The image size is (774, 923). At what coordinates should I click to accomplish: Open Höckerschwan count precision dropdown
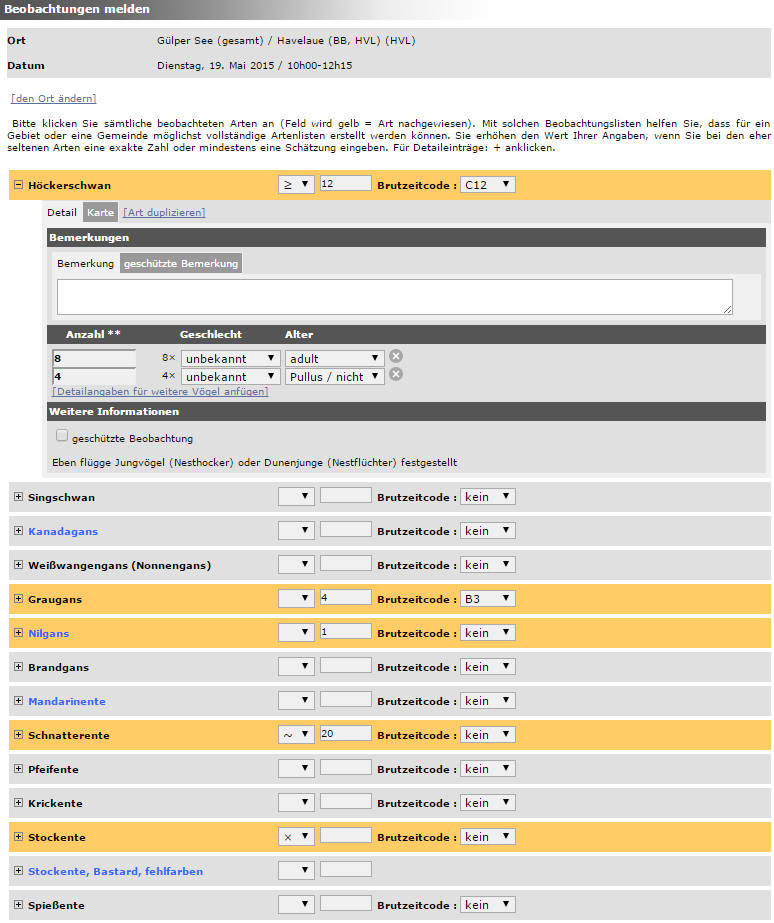tap(296, 185)
